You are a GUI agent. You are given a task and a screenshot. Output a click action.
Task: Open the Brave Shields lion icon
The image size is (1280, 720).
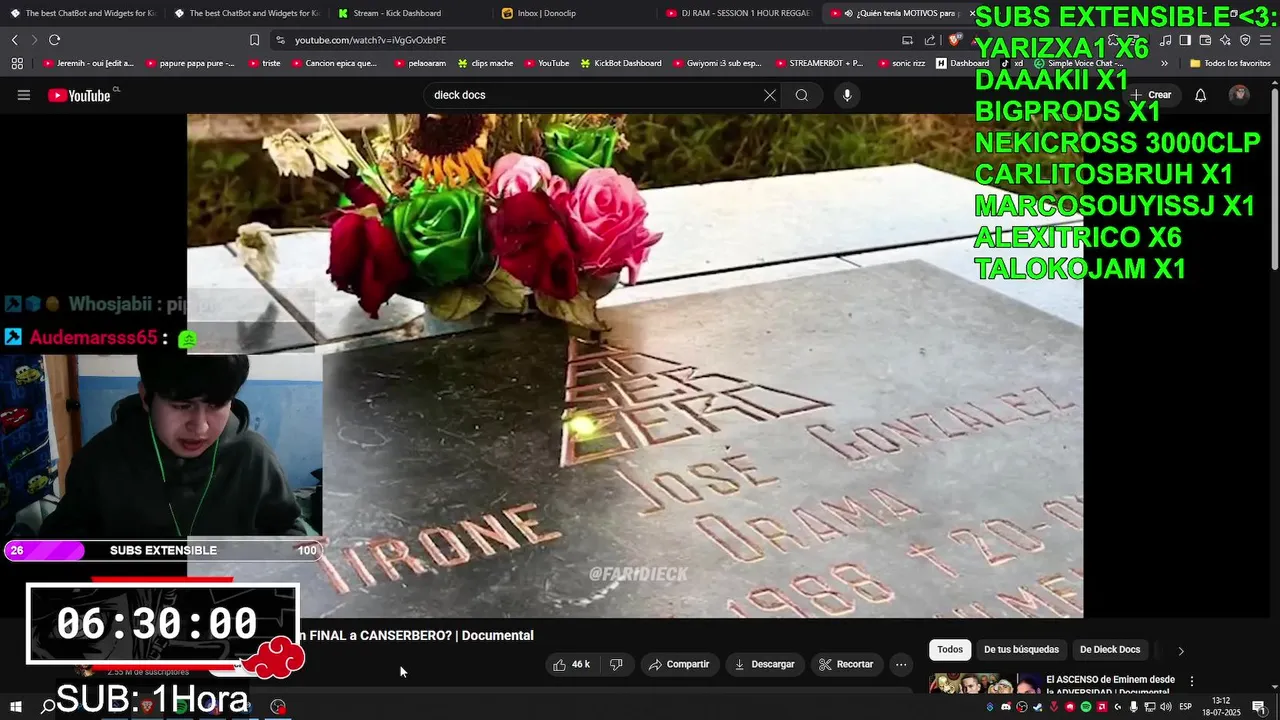tap(954, 40)
